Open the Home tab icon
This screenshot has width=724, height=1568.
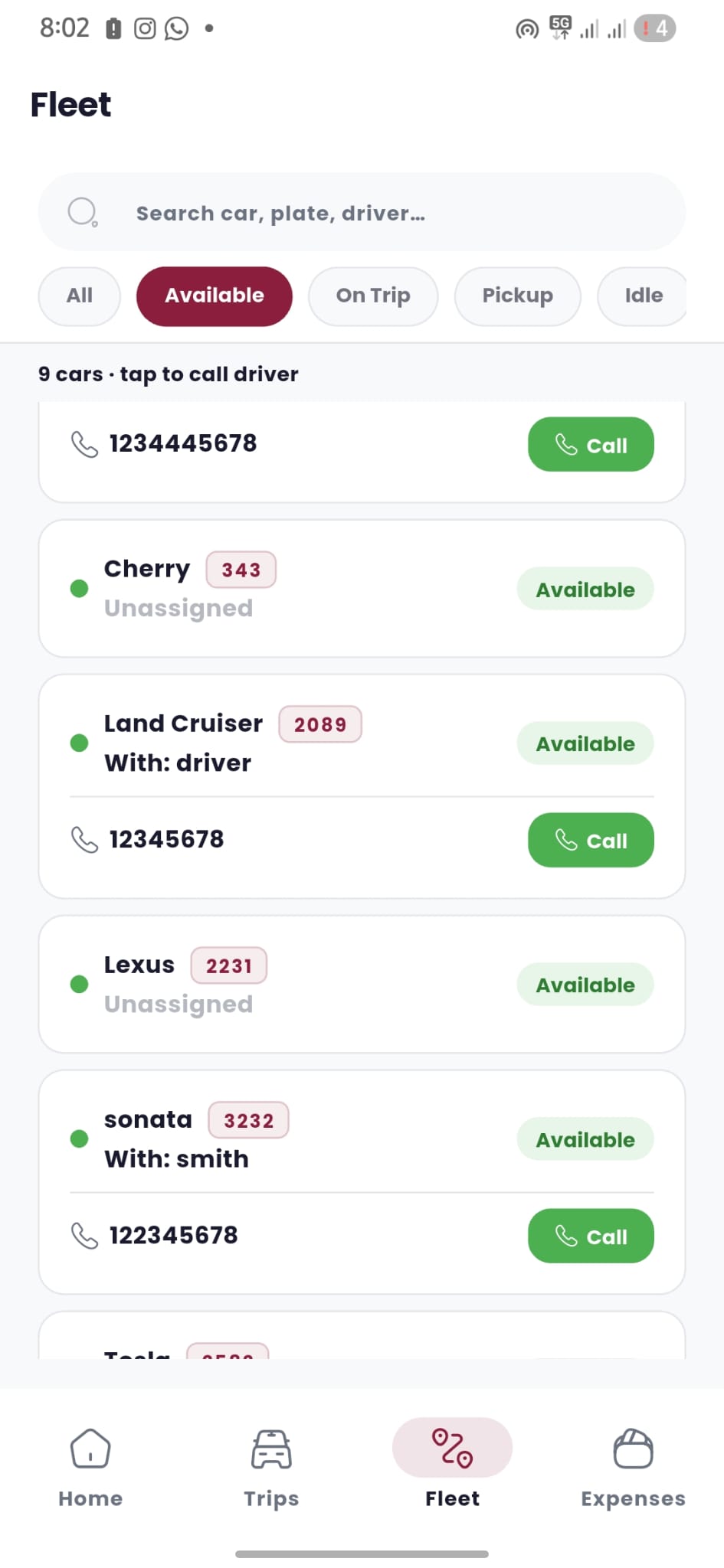coord(90,1448)
